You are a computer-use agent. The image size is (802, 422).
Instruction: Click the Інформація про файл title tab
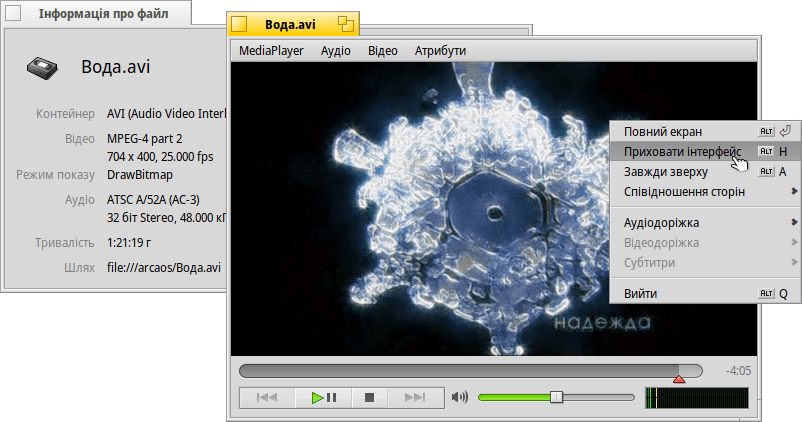point(98,13)
